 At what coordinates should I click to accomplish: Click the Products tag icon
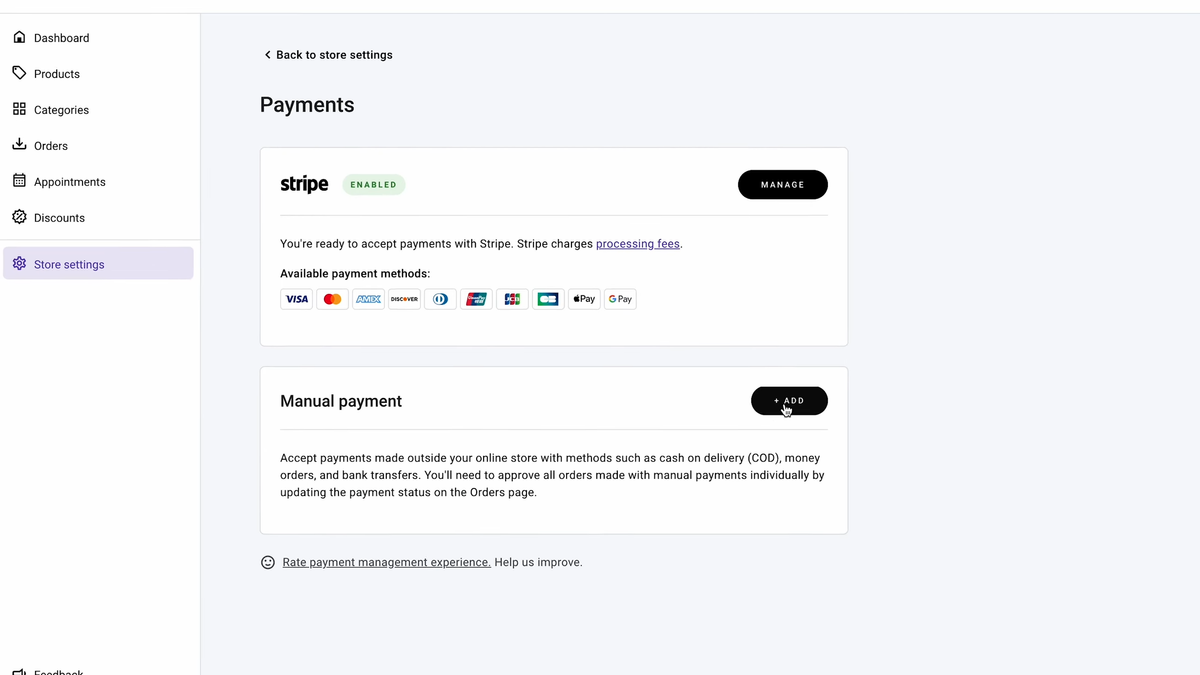(19, 73)
